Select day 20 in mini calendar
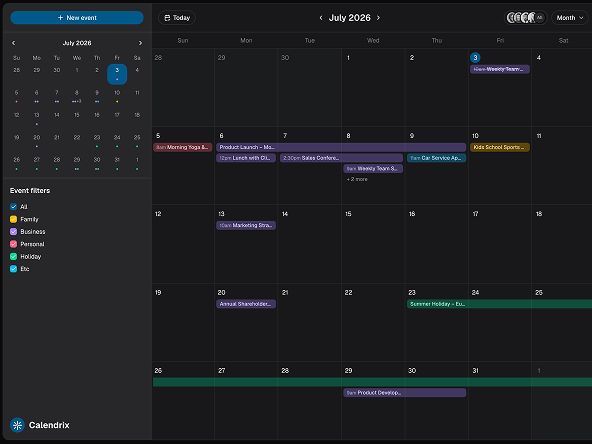This screenshot has width=592, height=444. [x=37, y=138]
